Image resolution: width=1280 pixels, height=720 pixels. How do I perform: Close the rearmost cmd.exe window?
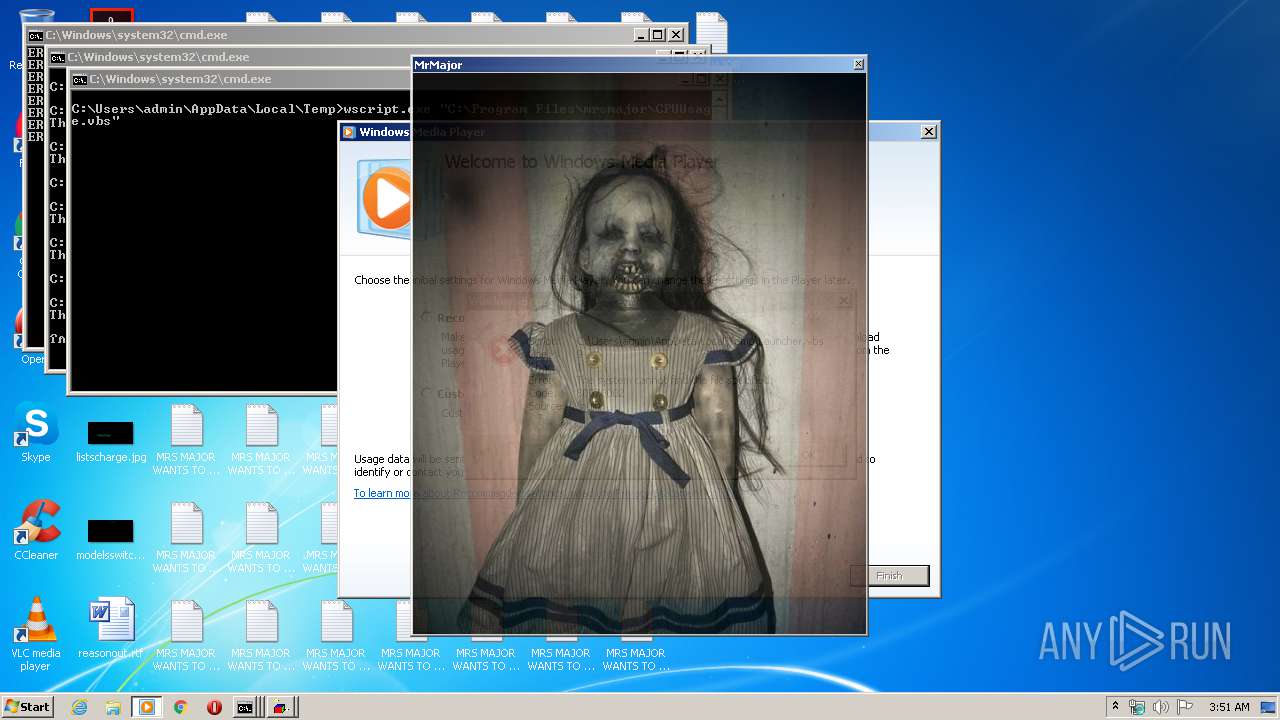point(676,35)
